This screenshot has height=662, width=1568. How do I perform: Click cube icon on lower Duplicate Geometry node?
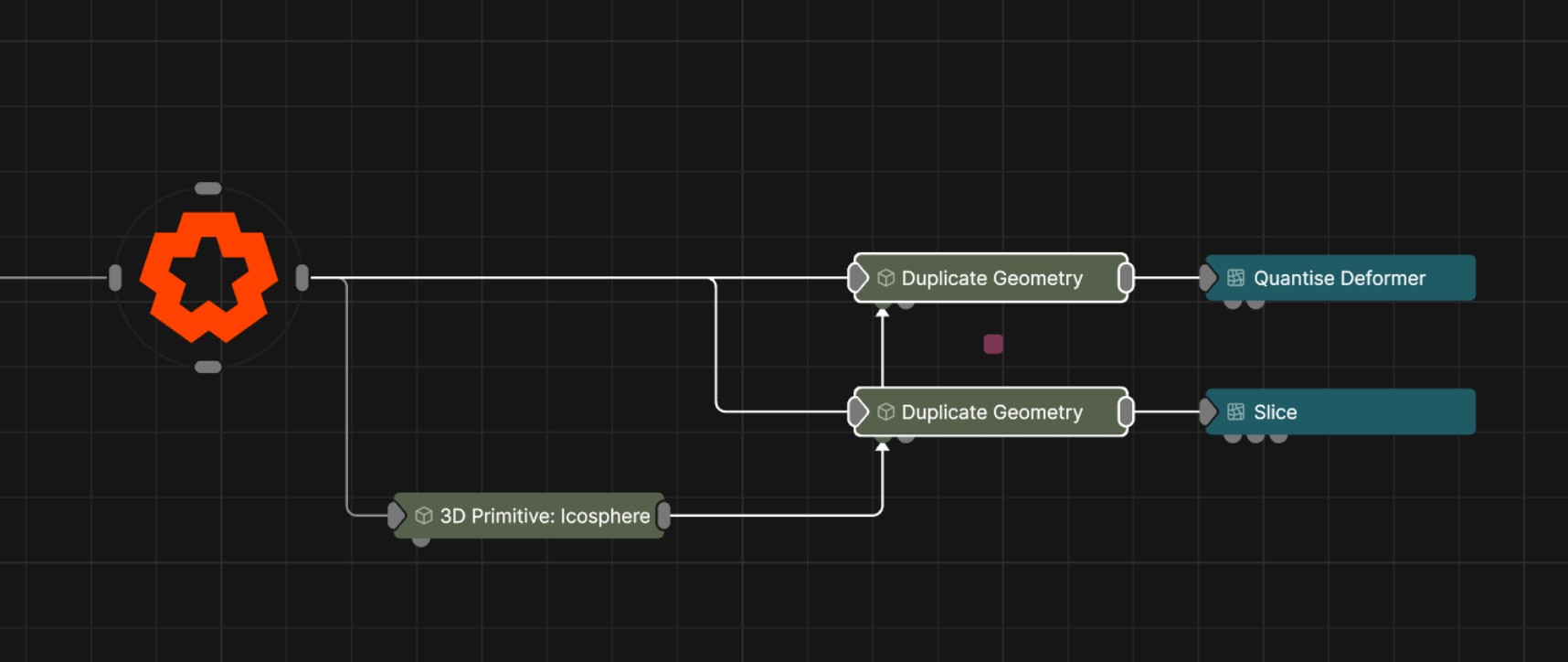[x=885, y=412]
